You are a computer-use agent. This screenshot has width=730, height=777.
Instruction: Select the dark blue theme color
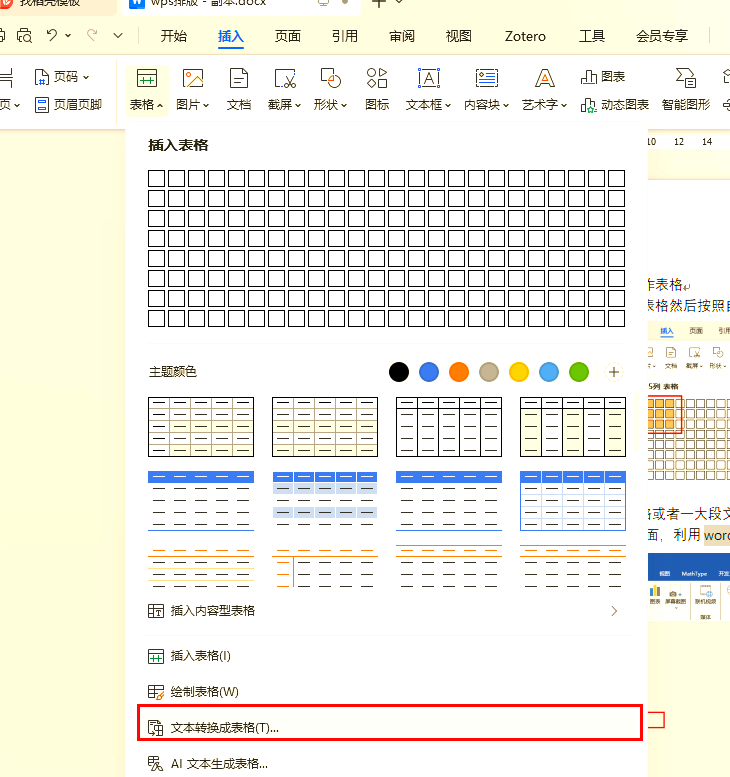pos(429,372)
